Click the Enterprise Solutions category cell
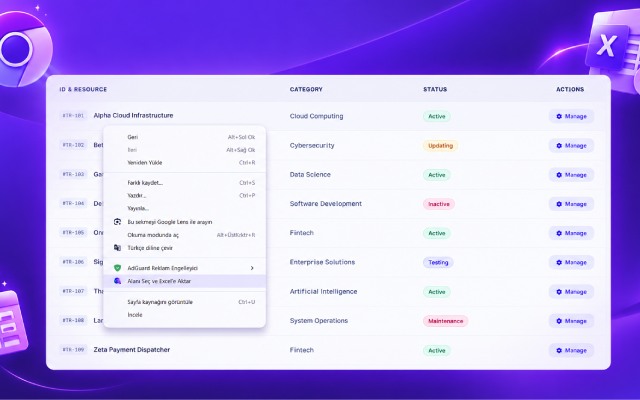Image resolution: width=640 pixels, height=400 pixels. 322,262
